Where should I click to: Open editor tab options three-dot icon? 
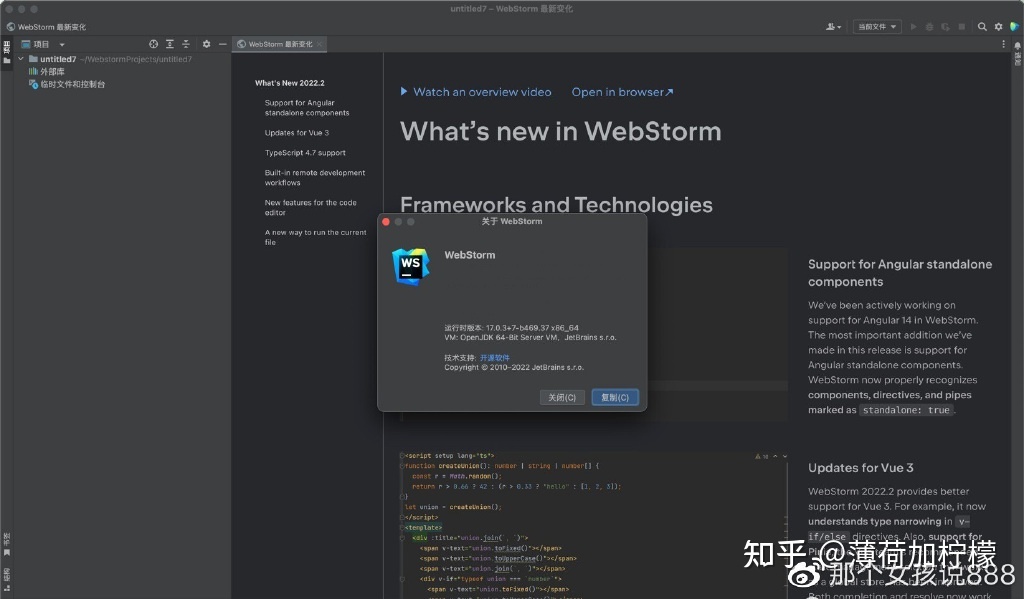click(1004, 44)
